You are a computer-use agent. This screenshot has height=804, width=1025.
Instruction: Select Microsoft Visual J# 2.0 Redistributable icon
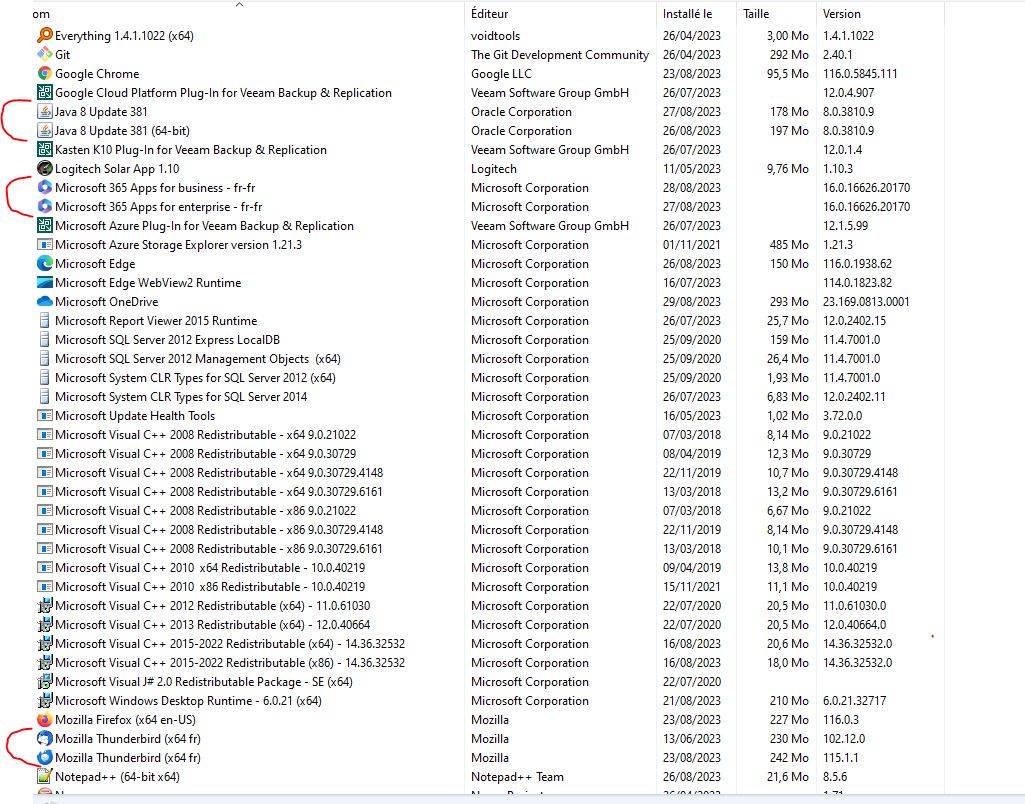tap(44, 681)
